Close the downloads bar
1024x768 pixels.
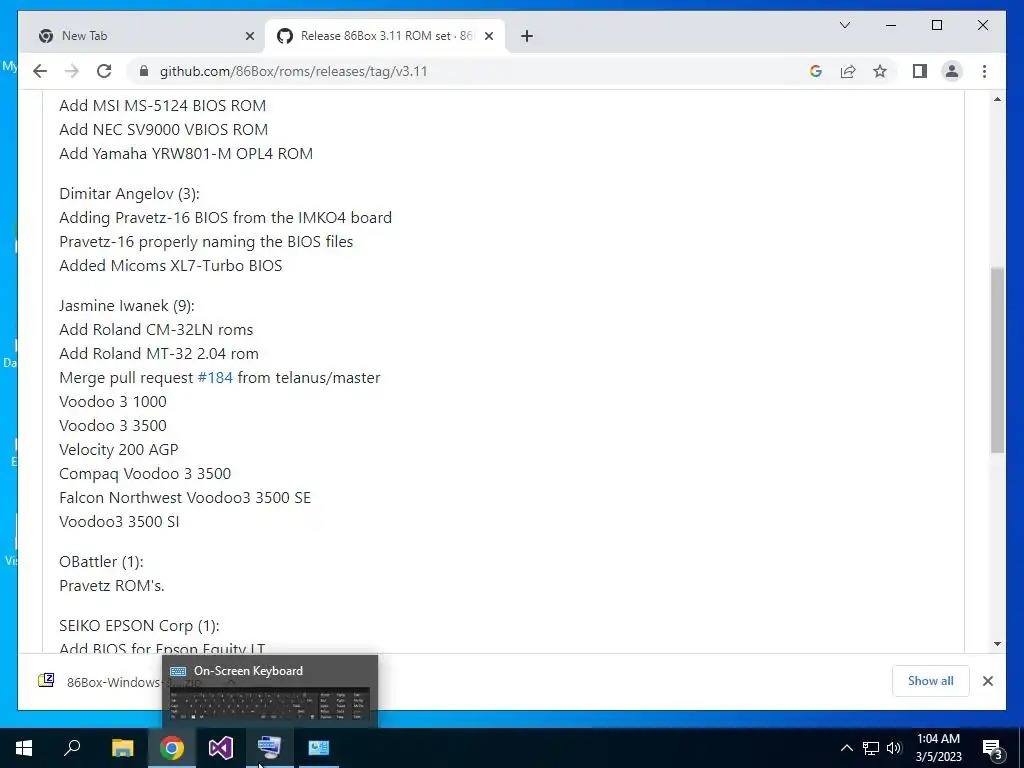click(x=987, y=681)
